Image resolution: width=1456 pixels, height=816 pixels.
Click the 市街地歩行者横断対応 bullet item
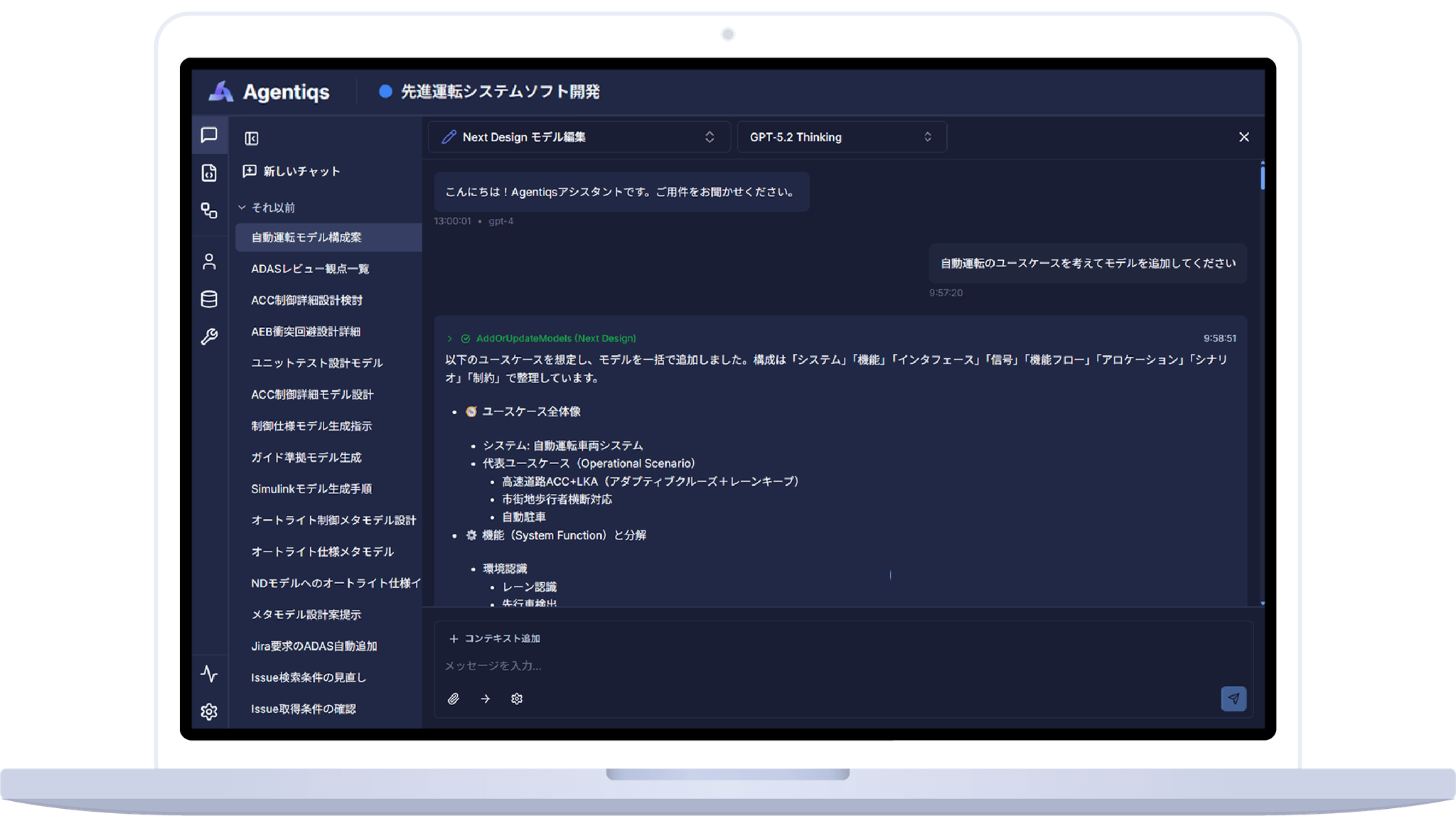557,499
